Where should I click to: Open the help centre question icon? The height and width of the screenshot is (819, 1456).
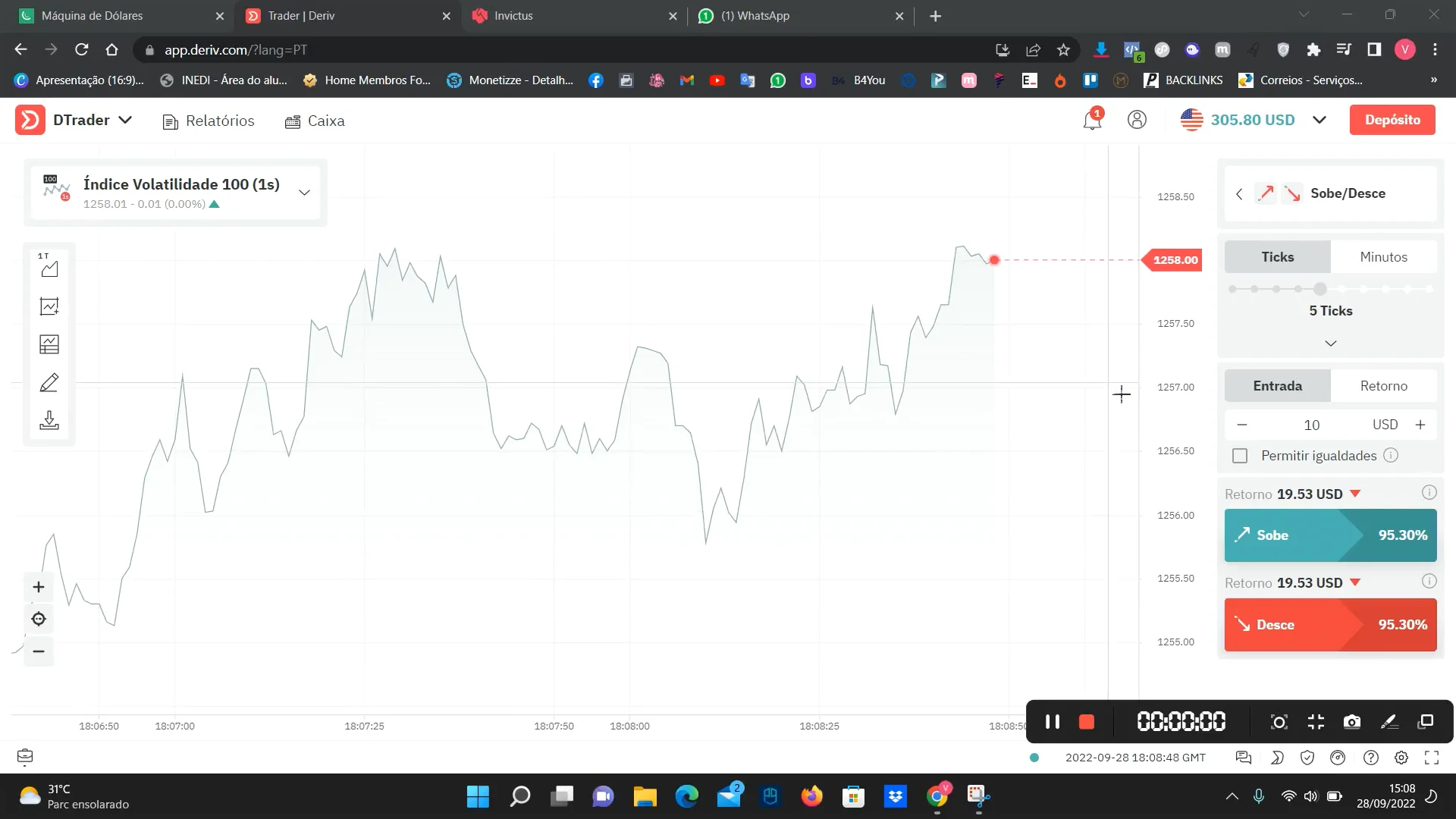(1371, 758)
